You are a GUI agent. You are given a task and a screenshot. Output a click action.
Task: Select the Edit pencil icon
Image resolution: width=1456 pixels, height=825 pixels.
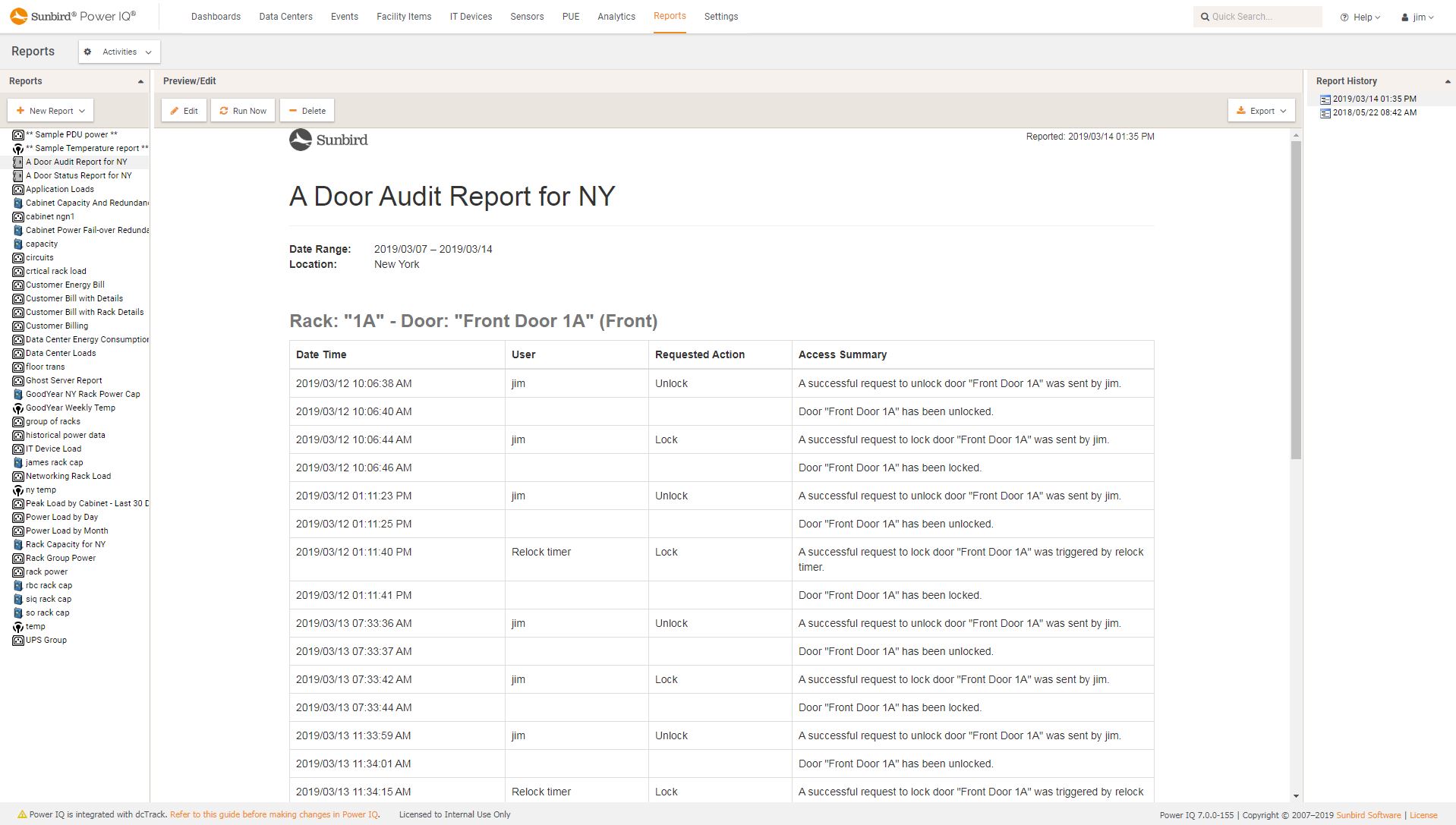coord(175,110)
